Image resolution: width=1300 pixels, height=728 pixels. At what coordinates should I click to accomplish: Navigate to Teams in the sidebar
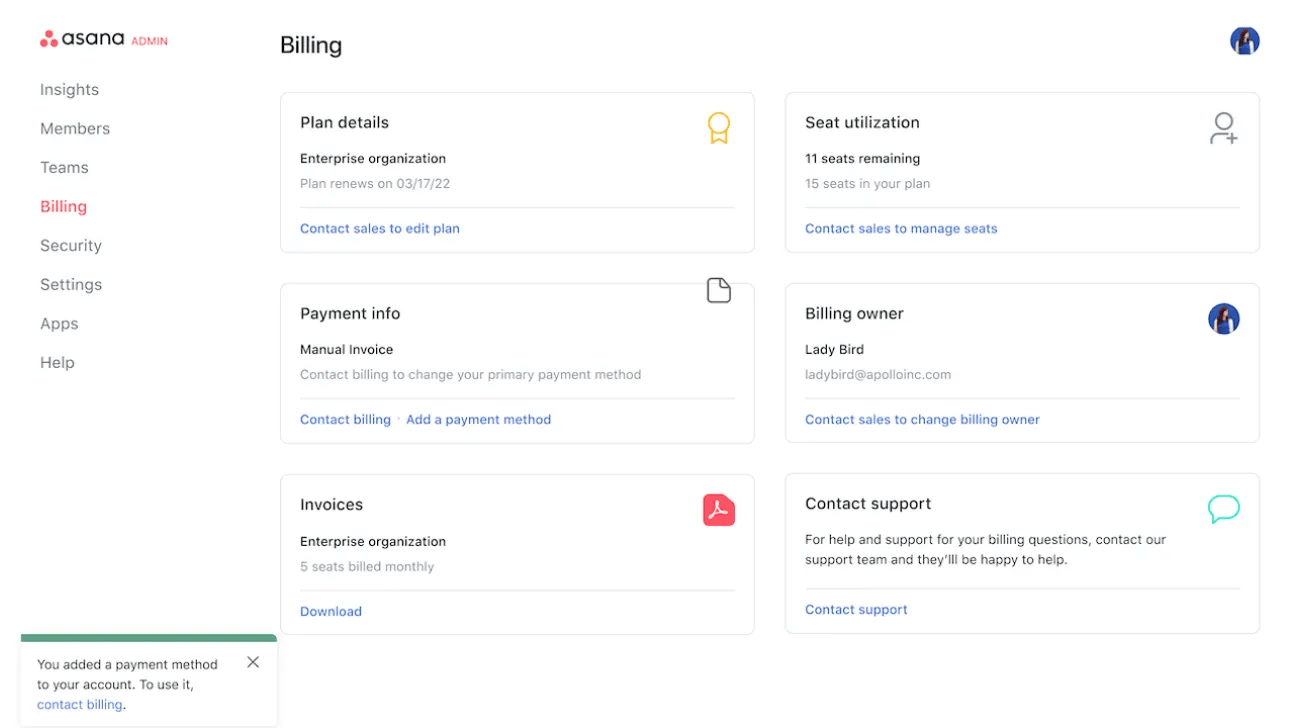point(64,168)
